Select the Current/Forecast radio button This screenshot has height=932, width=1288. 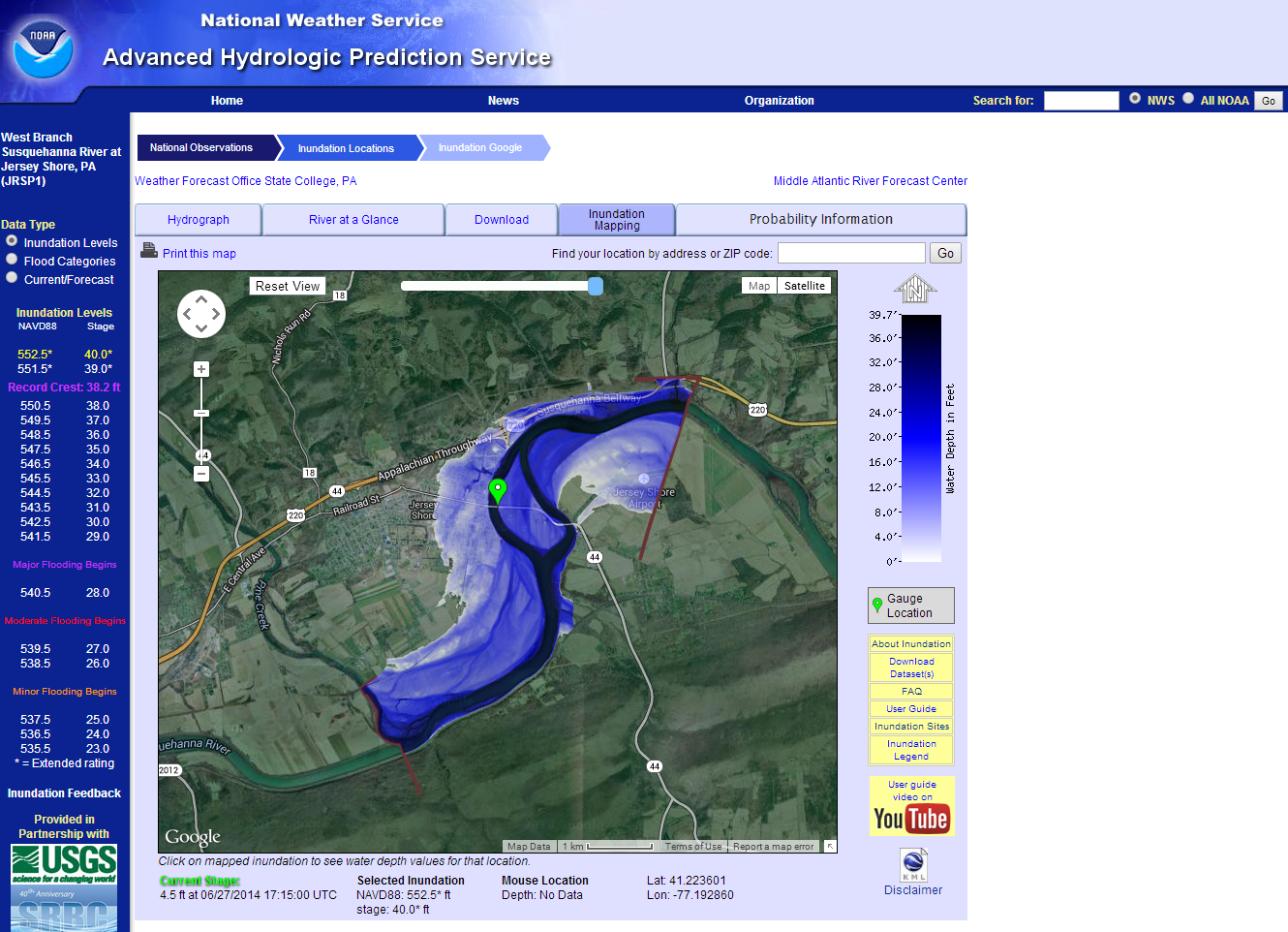point(12,277)
